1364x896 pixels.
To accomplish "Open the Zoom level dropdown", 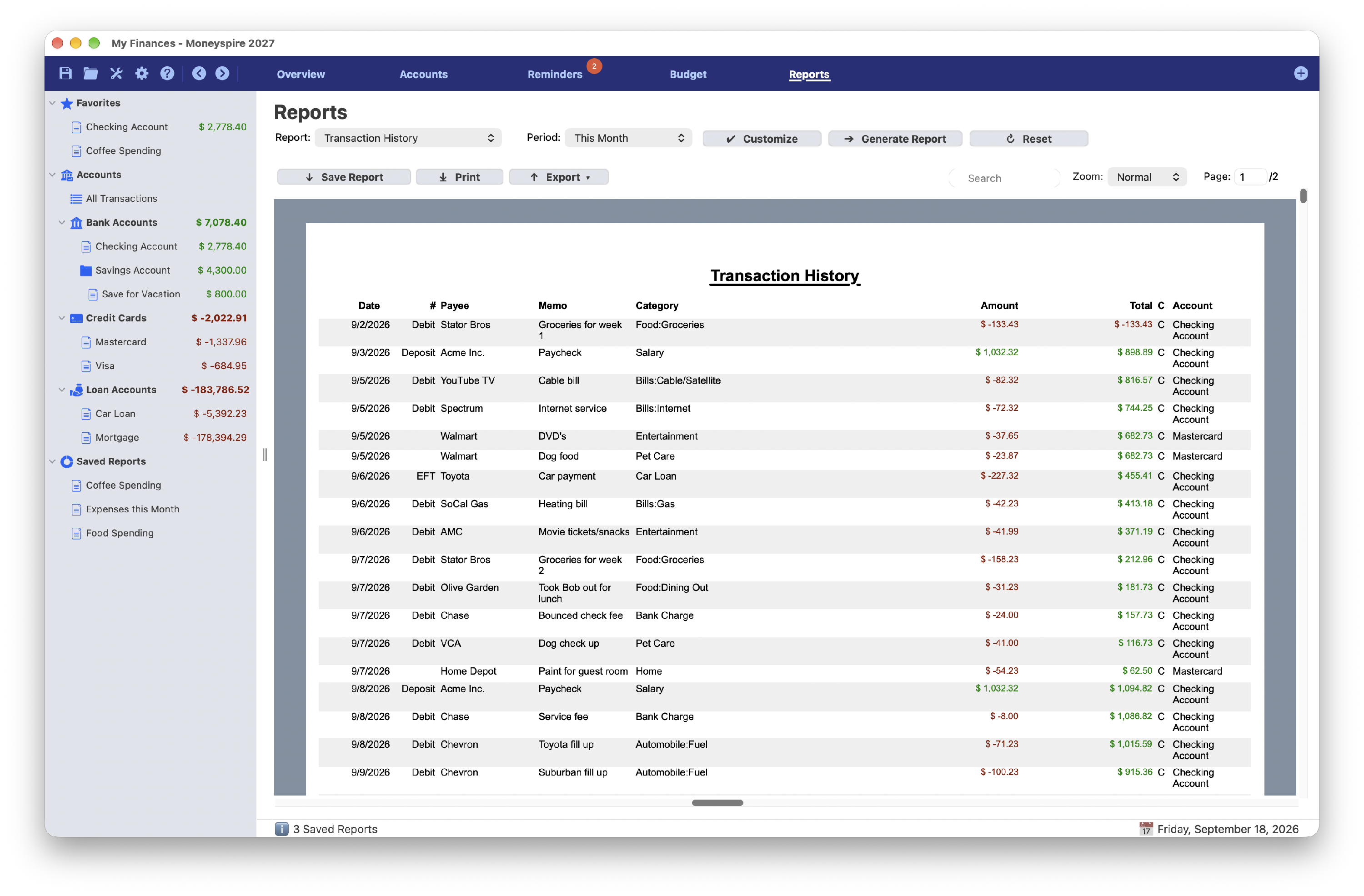I will [1147, 177].
